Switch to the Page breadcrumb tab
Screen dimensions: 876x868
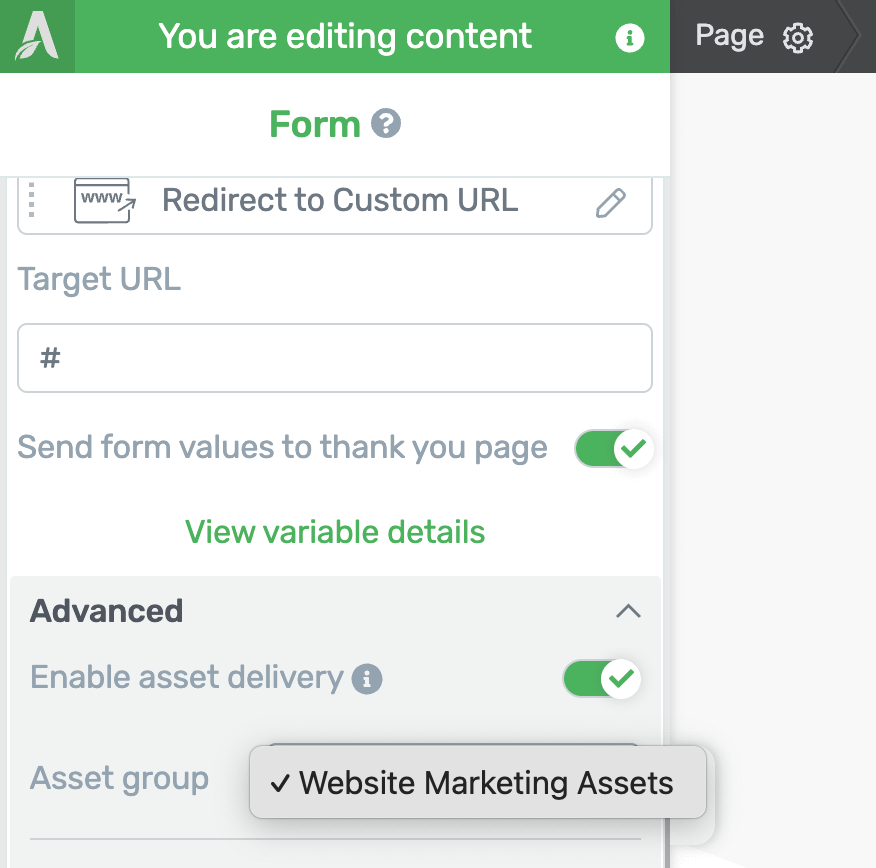coord(729,37)
